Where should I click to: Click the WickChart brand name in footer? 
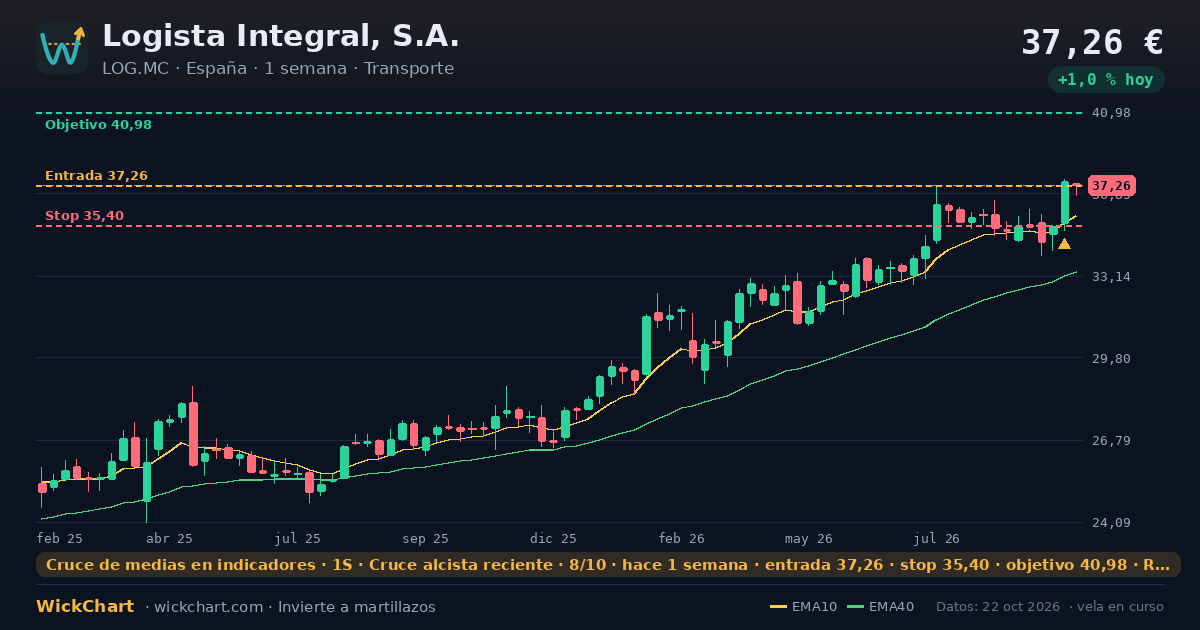[85, 607]
